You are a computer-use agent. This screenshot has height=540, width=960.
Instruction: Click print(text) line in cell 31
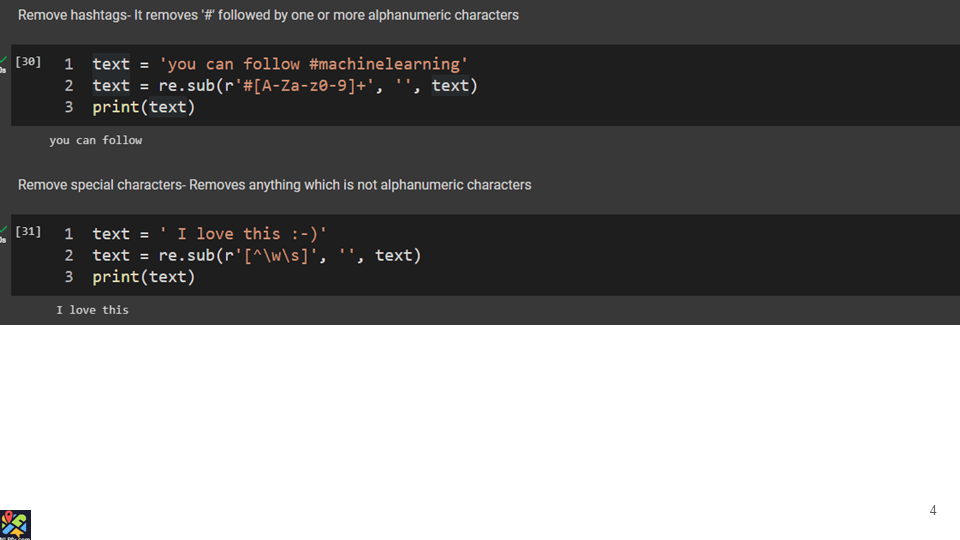click(143, 277)
